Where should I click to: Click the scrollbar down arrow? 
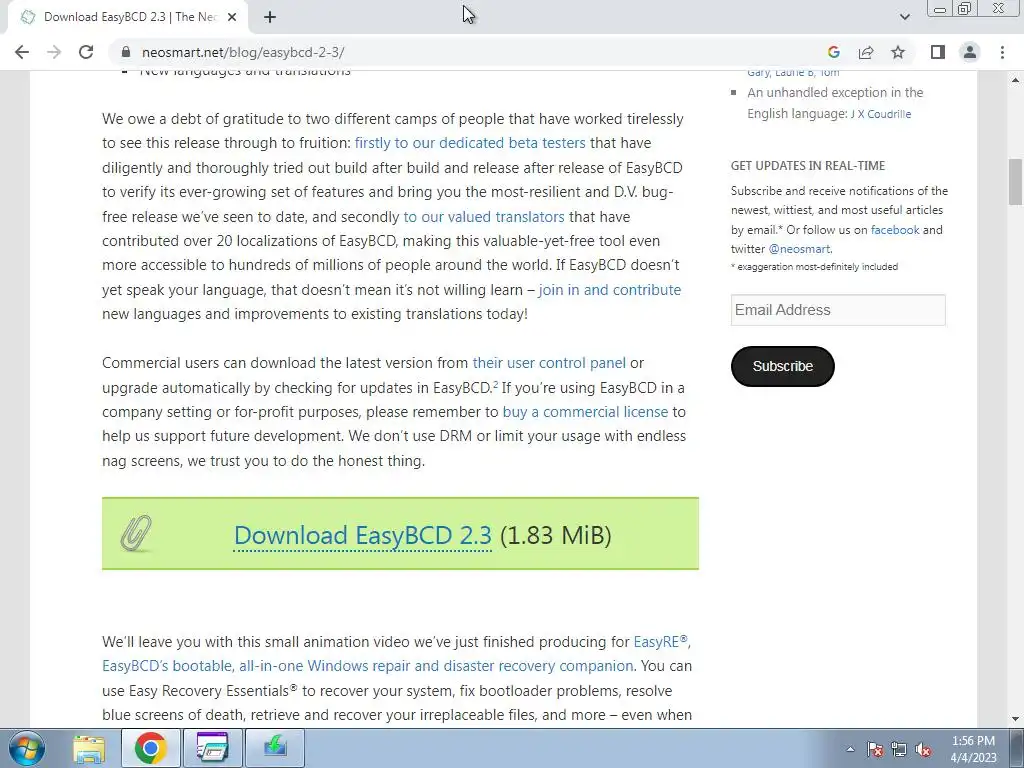click(x=1015, y=719)
